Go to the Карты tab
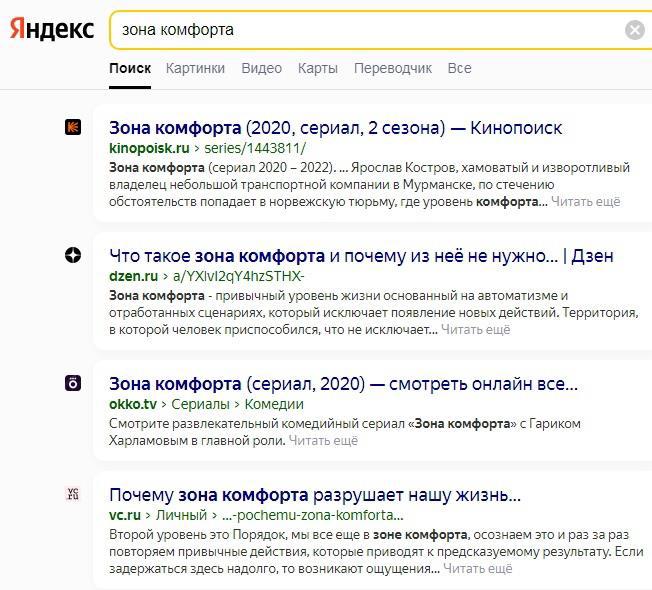This screenshot has height=590, width=652. pyautogui.click(x=317, y=68)
